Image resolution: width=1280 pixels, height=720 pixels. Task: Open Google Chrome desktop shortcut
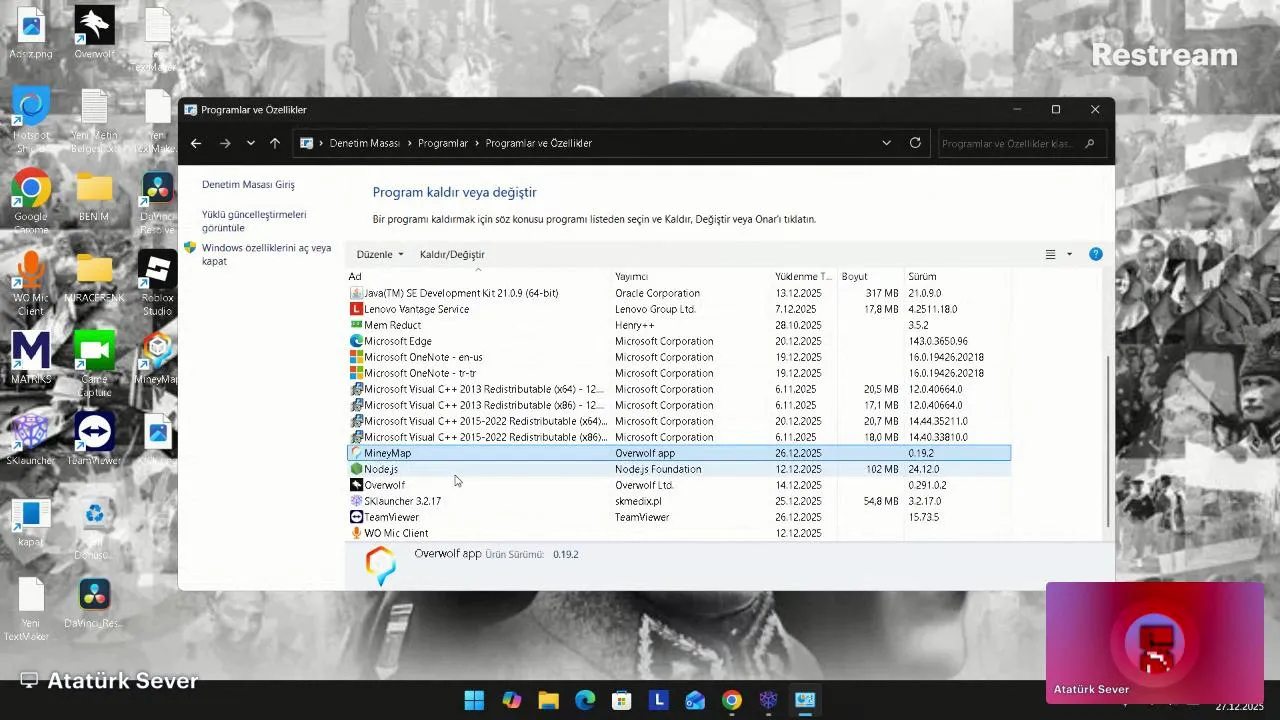tap(31, 201)
